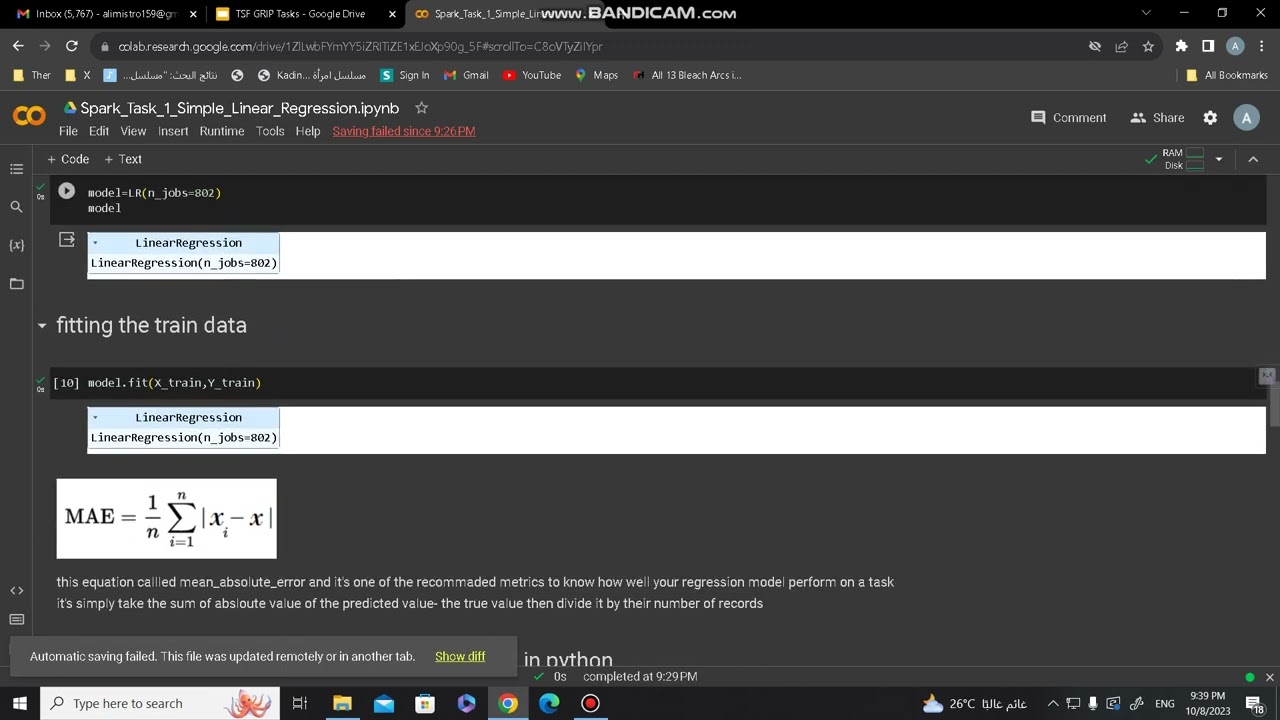Open the Windows Start menu

[x=20, y=703]
